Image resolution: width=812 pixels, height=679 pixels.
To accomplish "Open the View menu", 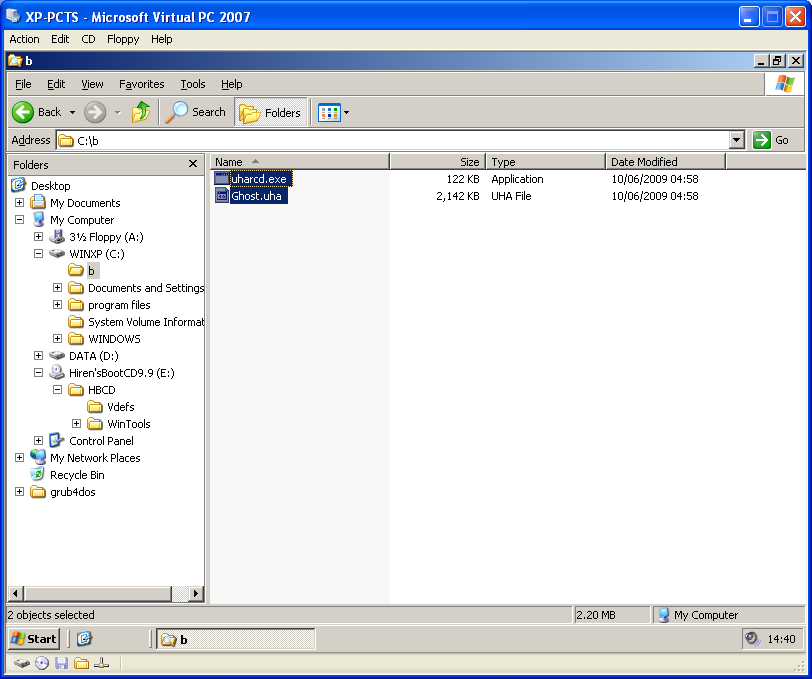I will [x=92, y=84].
